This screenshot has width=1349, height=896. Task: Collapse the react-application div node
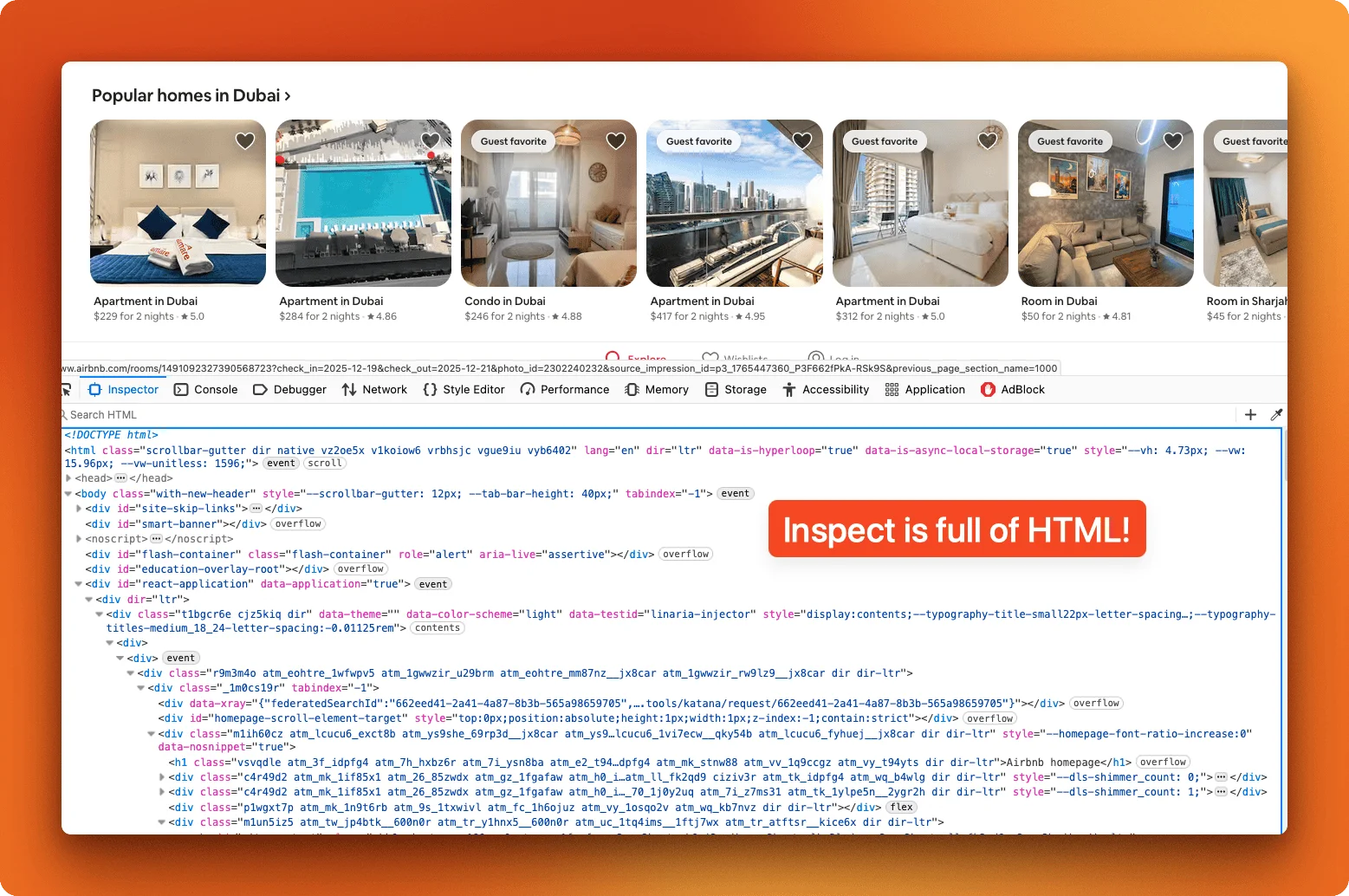(79, 583)
